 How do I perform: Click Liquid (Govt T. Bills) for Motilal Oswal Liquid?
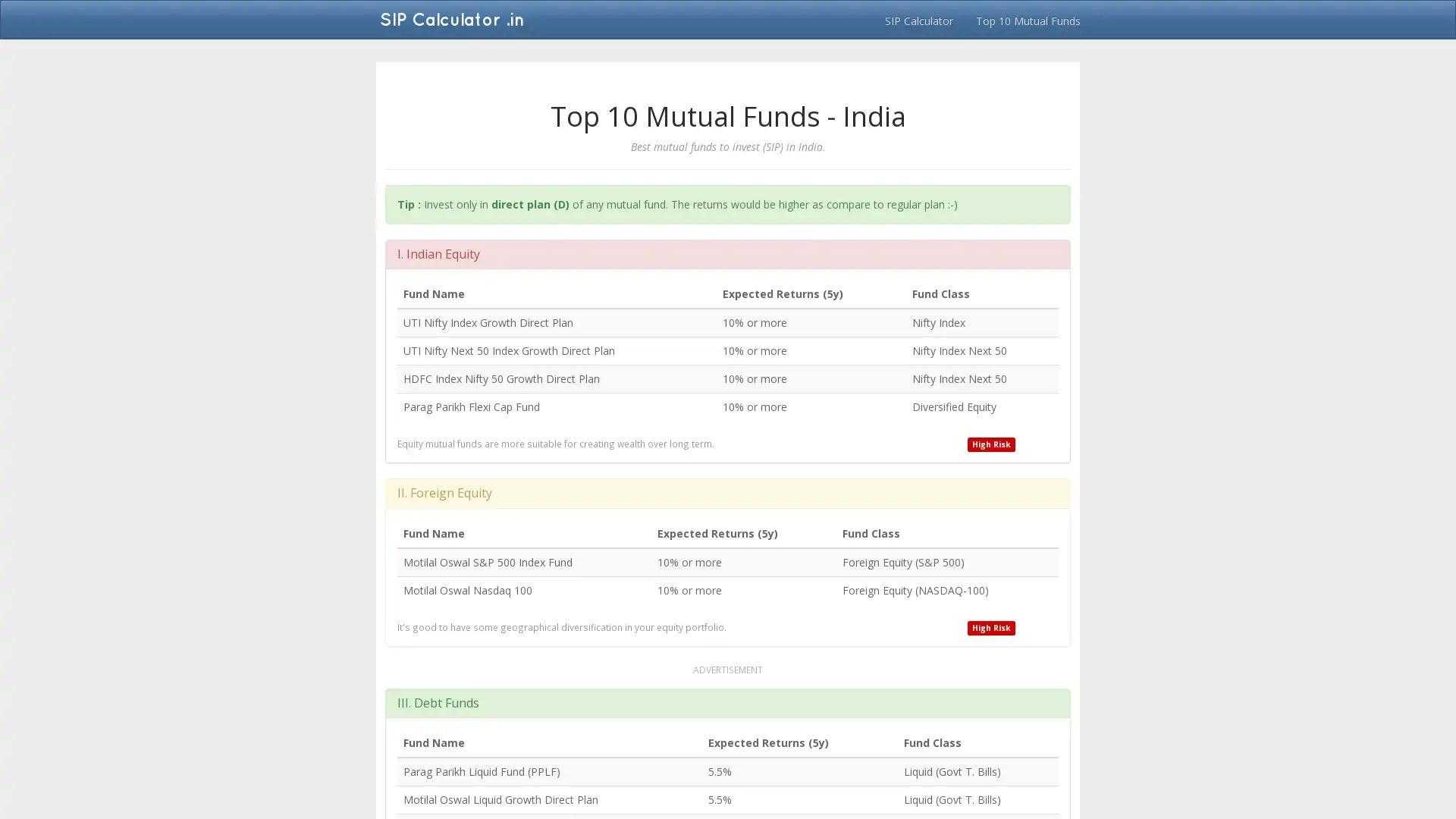[952, 800]
